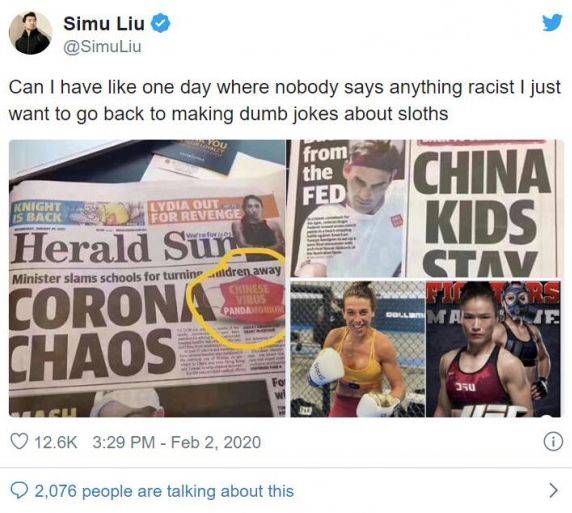Viewport: 572px width, 513px height.
Task: Click the Twitter bird logo
Action: coord(552,23)
